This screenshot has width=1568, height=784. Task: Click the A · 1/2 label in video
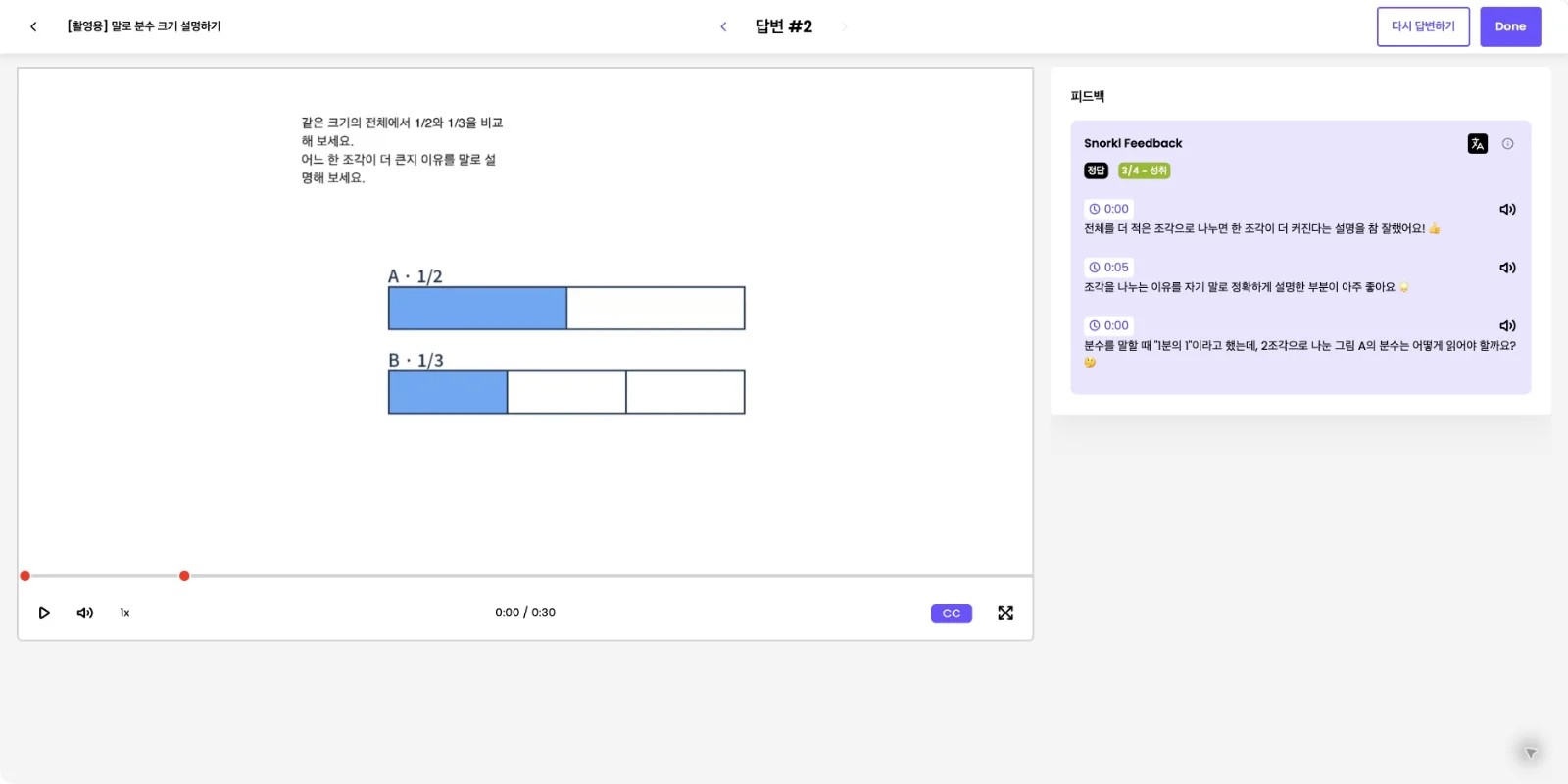416,276
